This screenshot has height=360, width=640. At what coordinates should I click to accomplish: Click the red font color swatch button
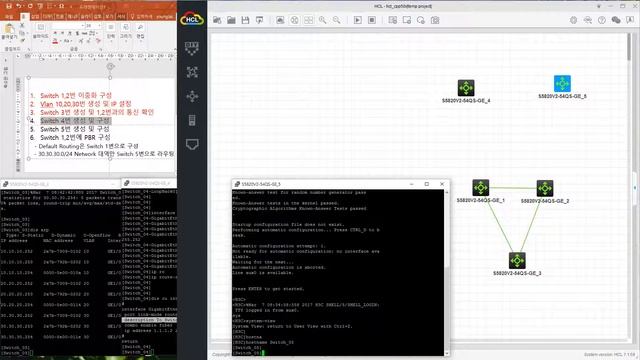(x=55, y=41)
